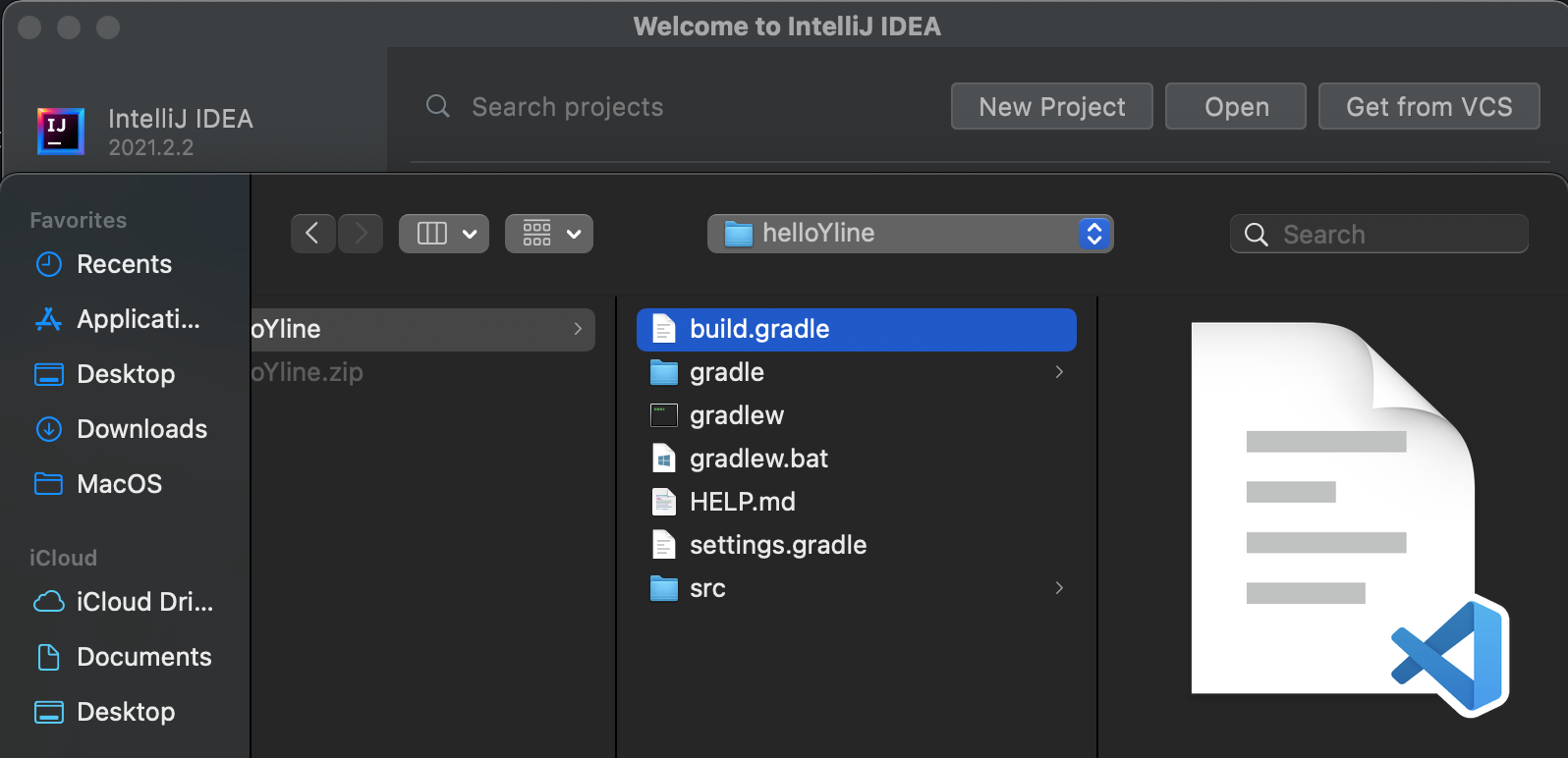1568x758 pixels.
Task: Open the helloYline folder path popup
Action: coord(910,234)
